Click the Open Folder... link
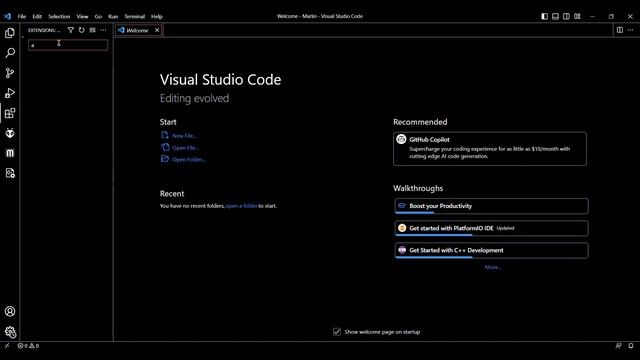This screenshot has width=640, height=360. (x=183, y=160)
